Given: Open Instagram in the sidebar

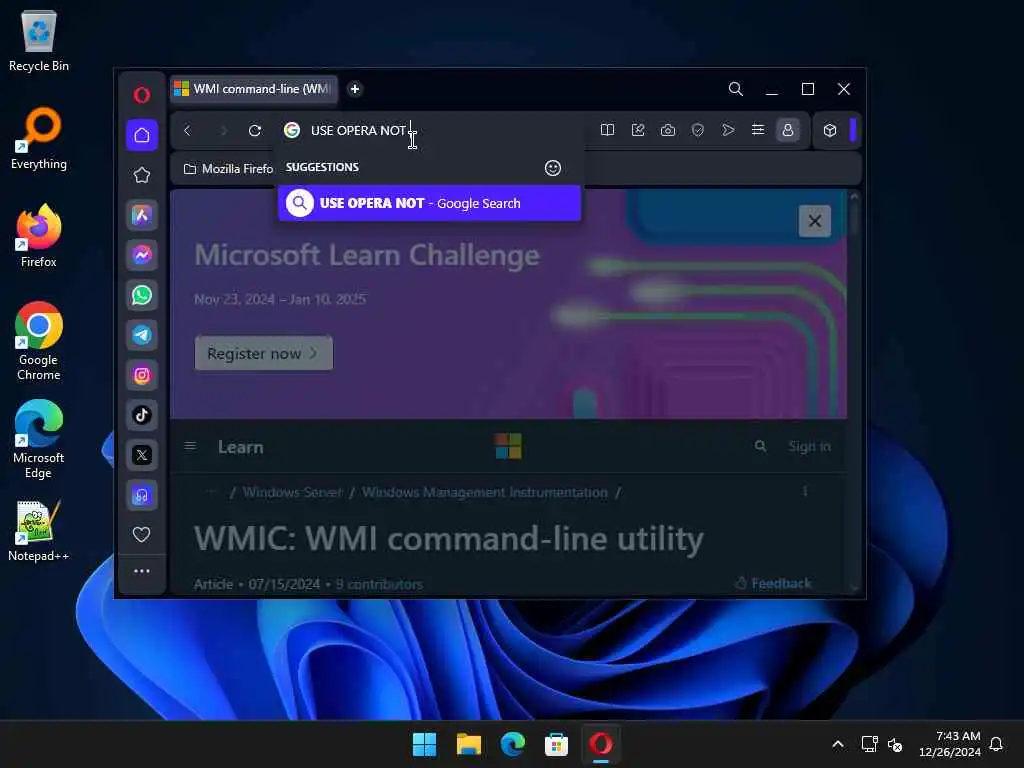Looking at the screenshot, I should click(142, 375).
